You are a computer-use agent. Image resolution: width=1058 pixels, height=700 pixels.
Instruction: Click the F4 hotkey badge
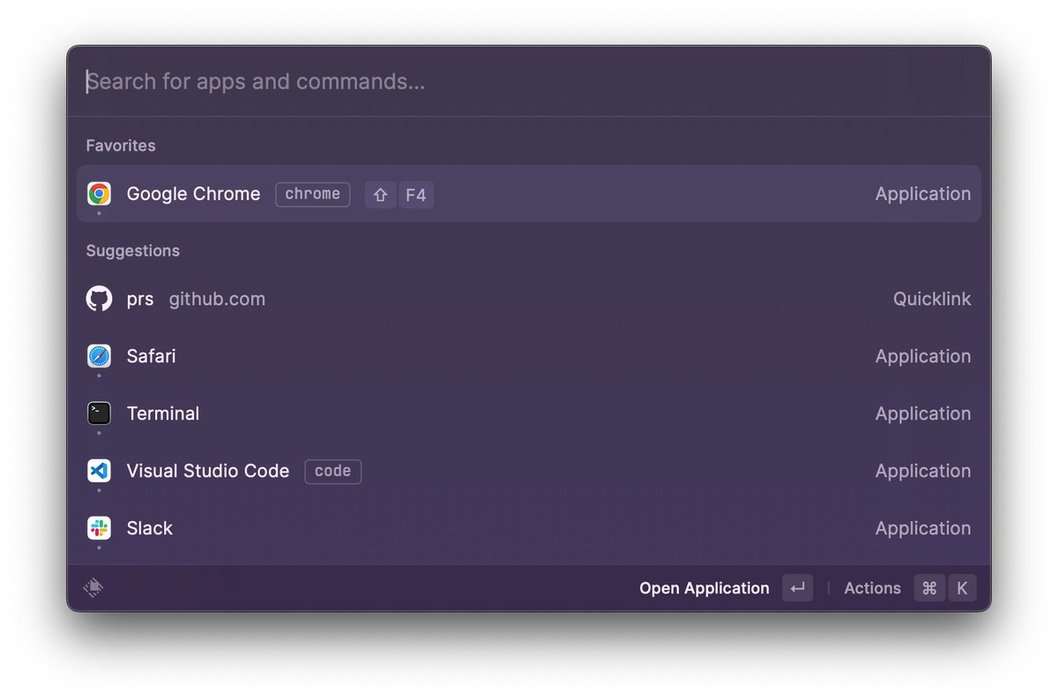coord(416,195)
